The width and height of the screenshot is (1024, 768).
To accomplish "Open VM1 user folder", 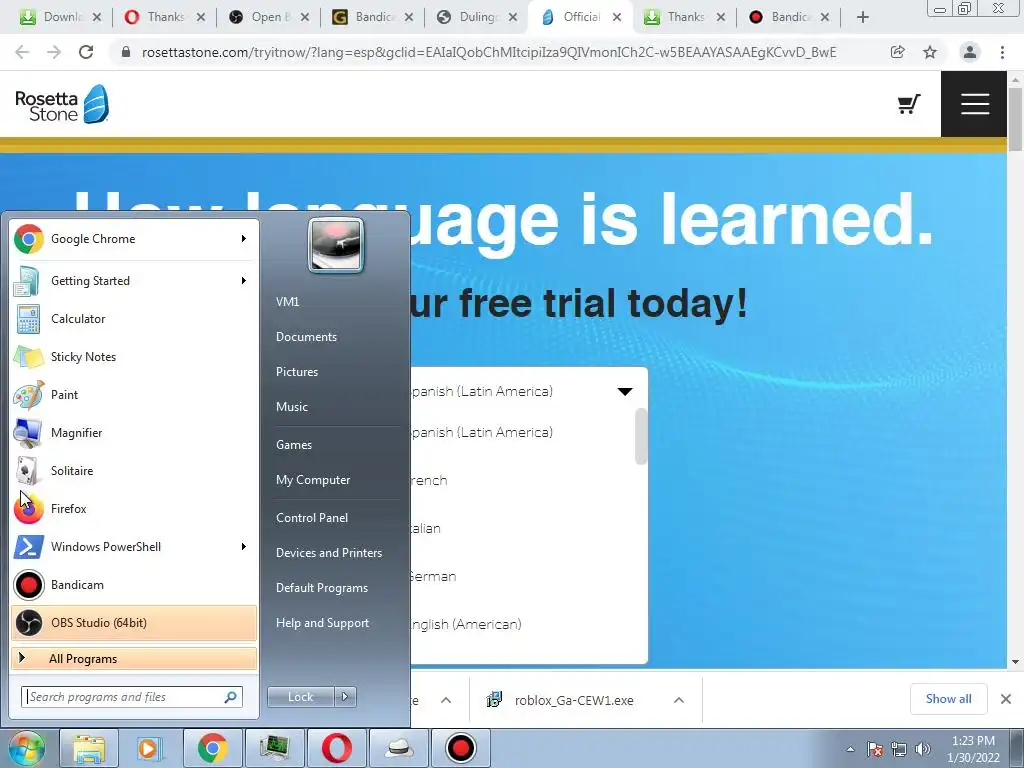I will [x=287, y=302].
